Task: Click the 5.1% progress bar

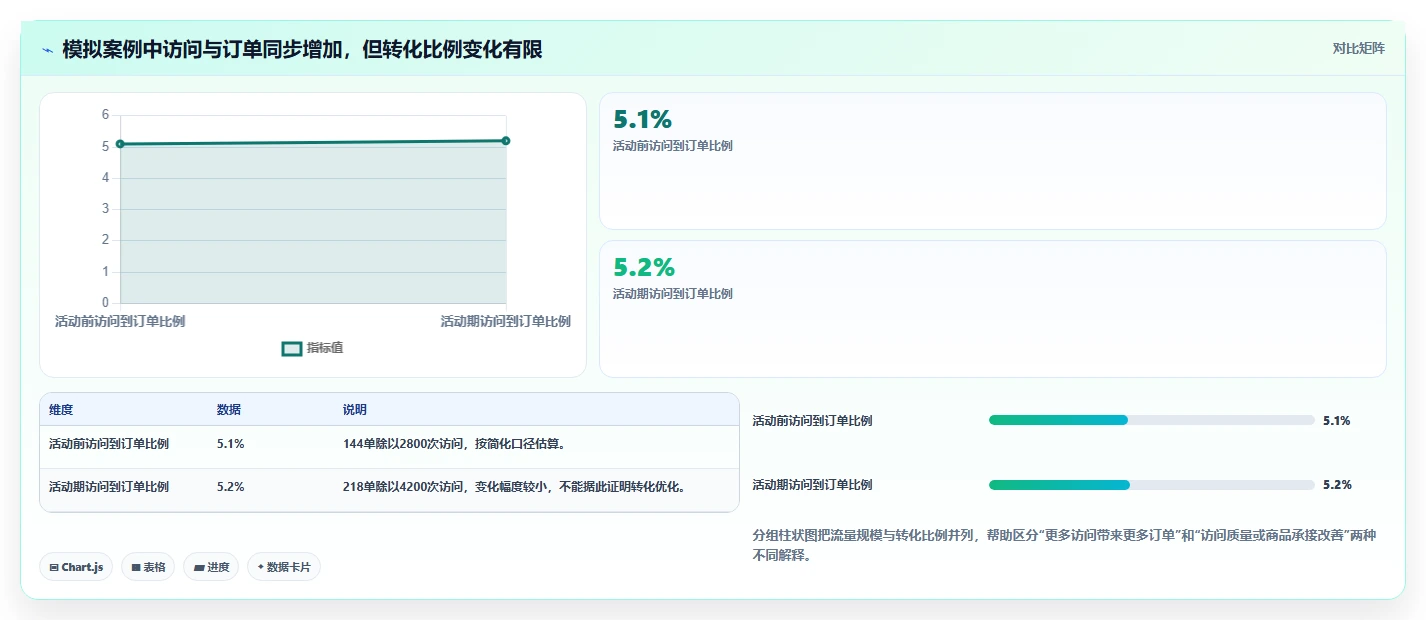Action: click(1152, 420)
